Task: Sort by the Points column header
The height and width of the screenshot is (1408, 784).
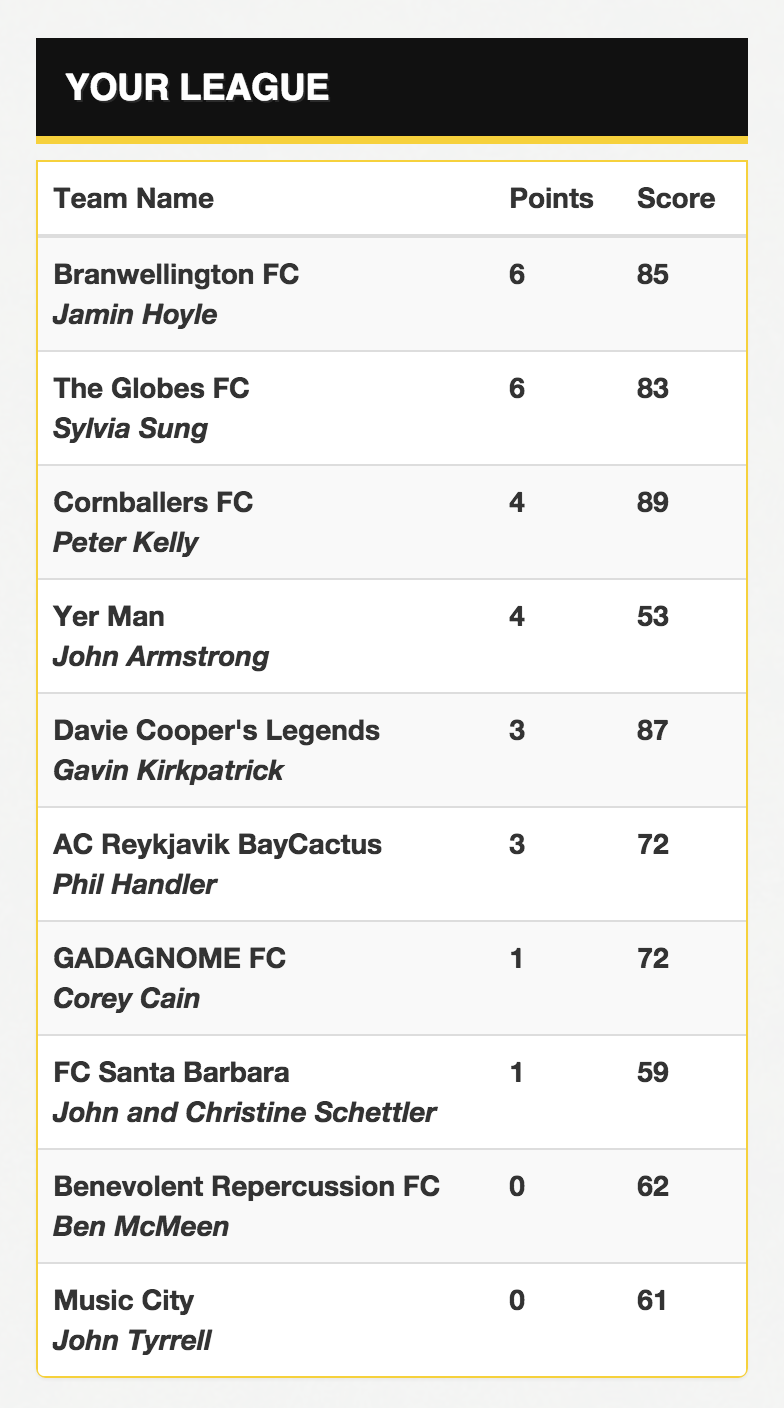Action: point(551,198)
